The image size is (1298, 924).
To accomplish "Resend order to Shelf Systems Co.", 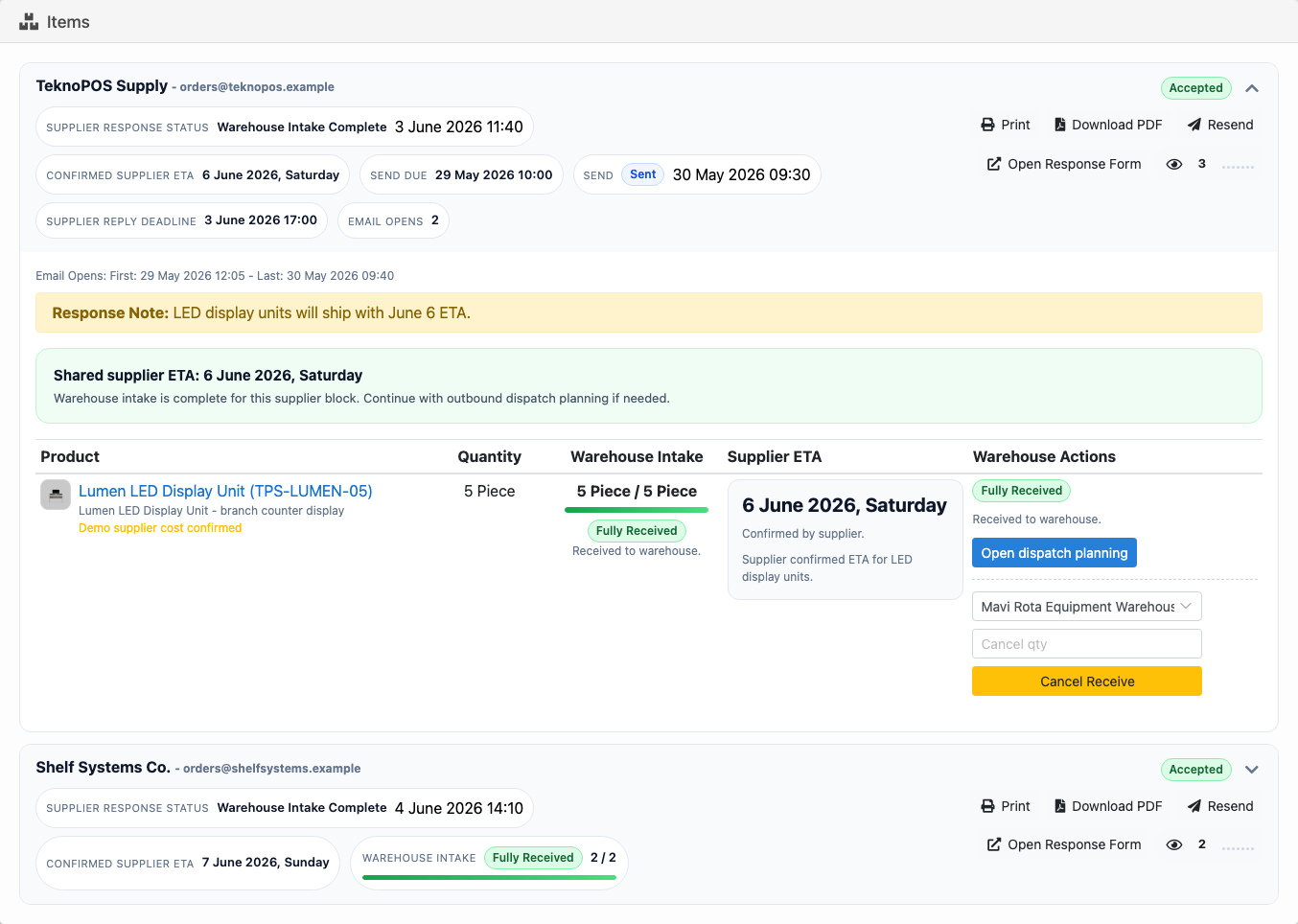I will (x=1220, y=806).
